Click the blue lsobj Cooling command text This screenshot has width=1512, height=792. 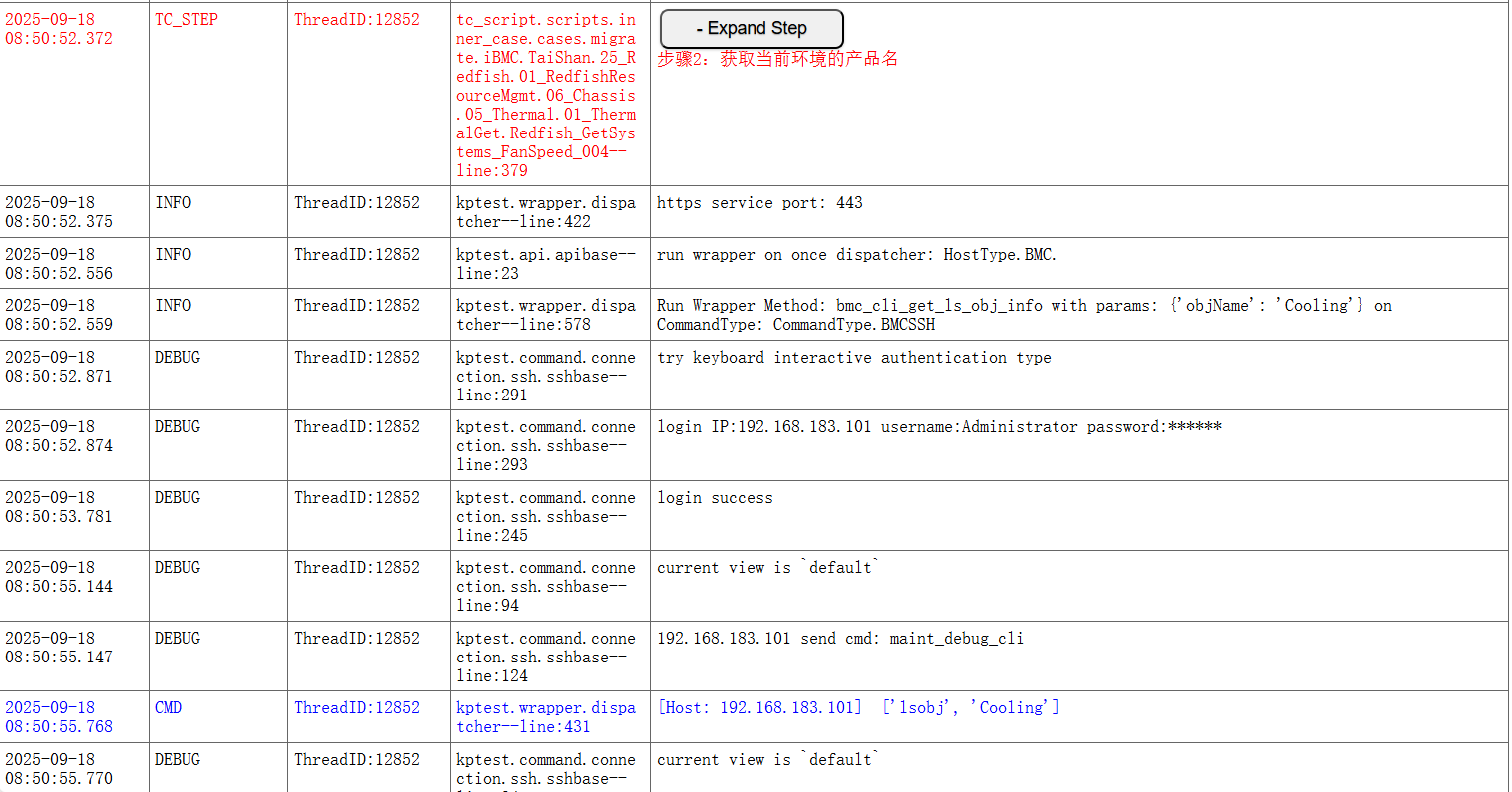coord(858,708)
